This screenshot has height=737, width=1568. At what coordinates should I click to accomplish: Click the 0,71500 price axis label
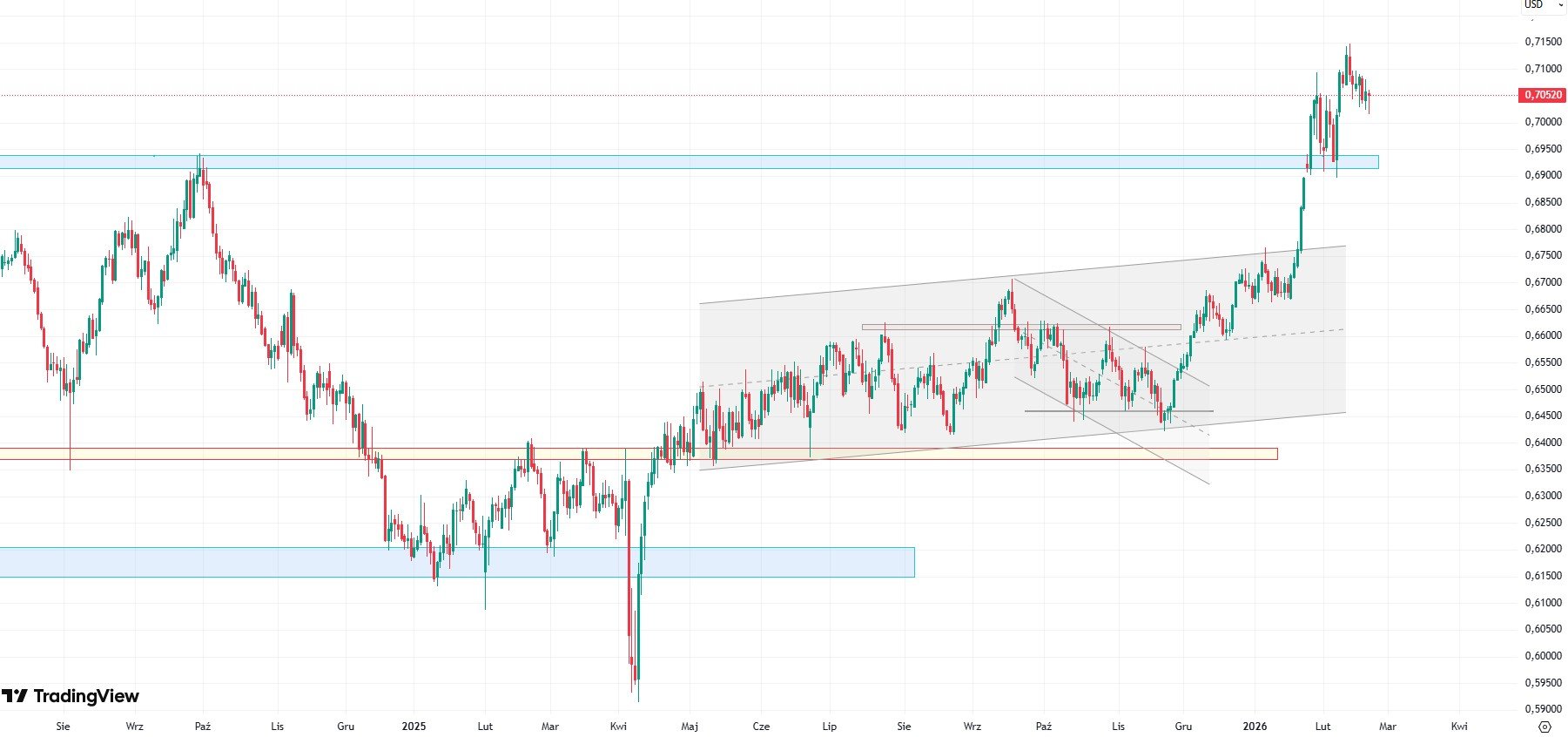pos(1543,42)
